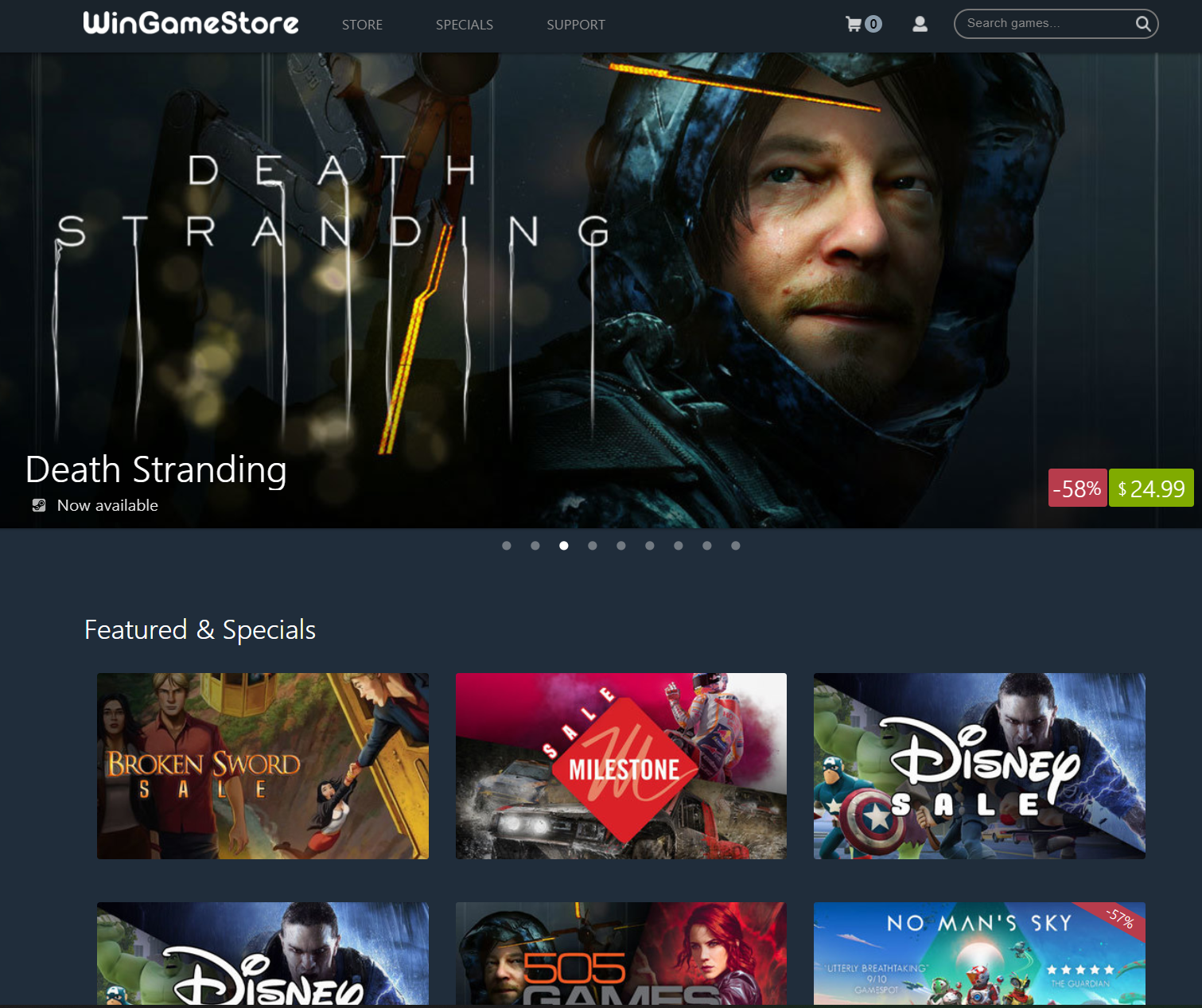
Task: Select the fifth carousel dot
Action: [x=621, y=546]
